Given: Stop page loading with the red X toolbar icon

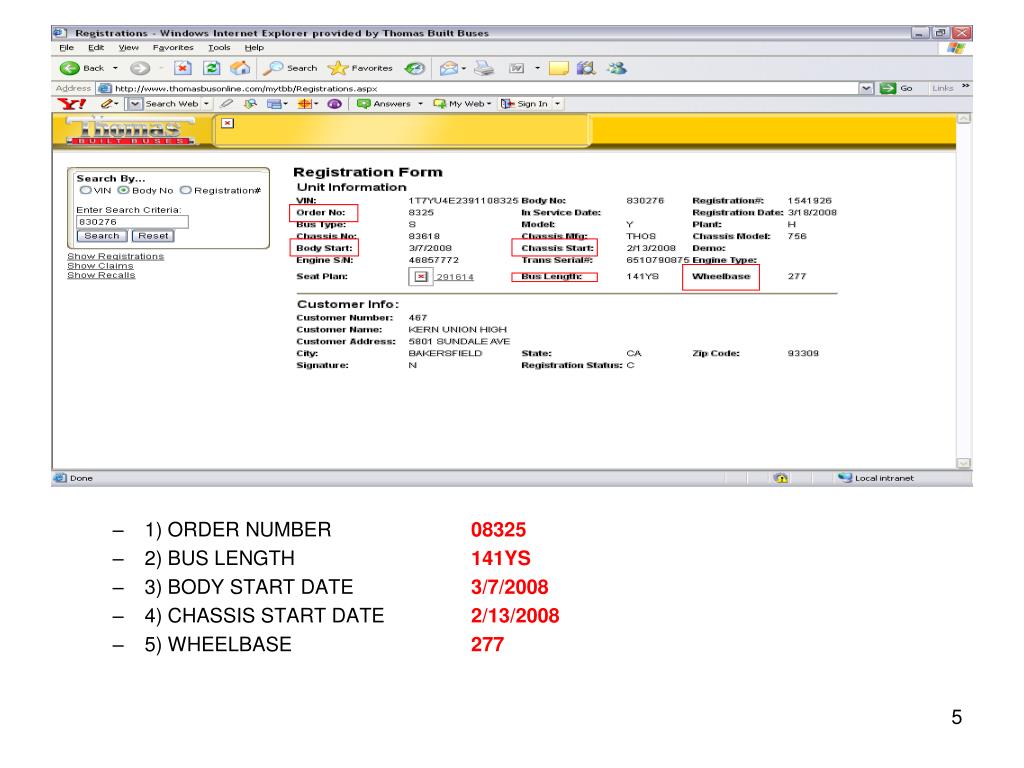Looking at the screenshot, I should pyautogui.click(x=183, y=68).
